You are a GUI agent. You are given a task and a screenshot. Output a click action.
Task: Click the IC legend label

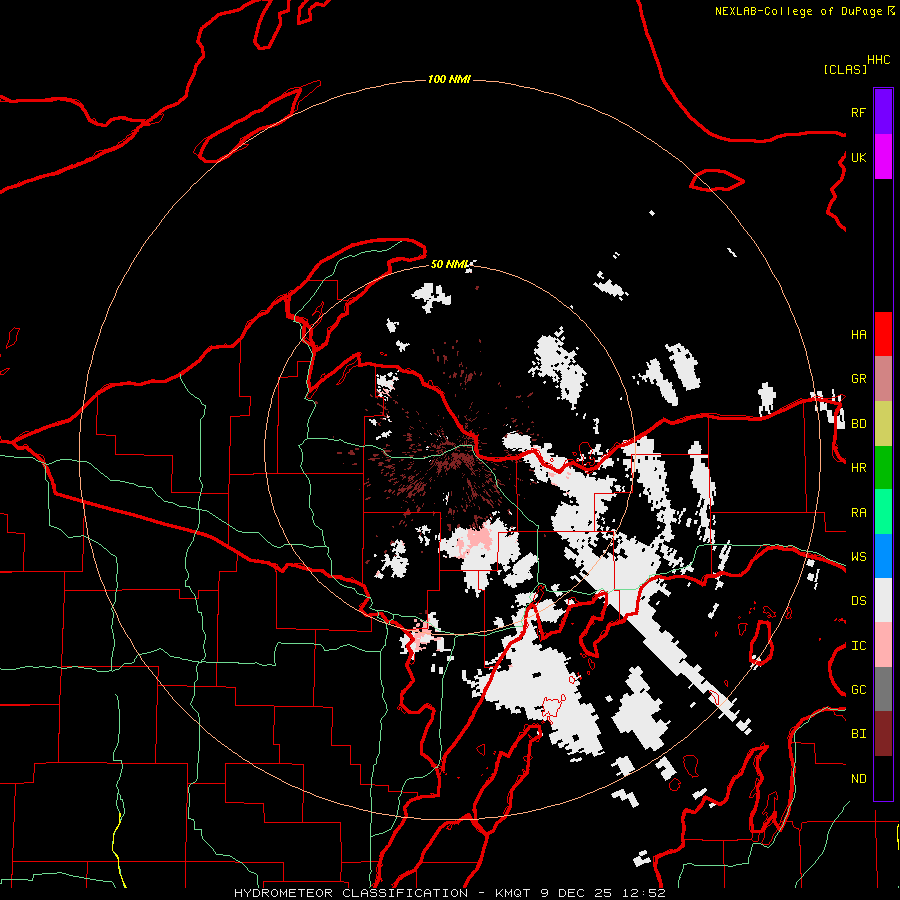[x=858, y=646]
